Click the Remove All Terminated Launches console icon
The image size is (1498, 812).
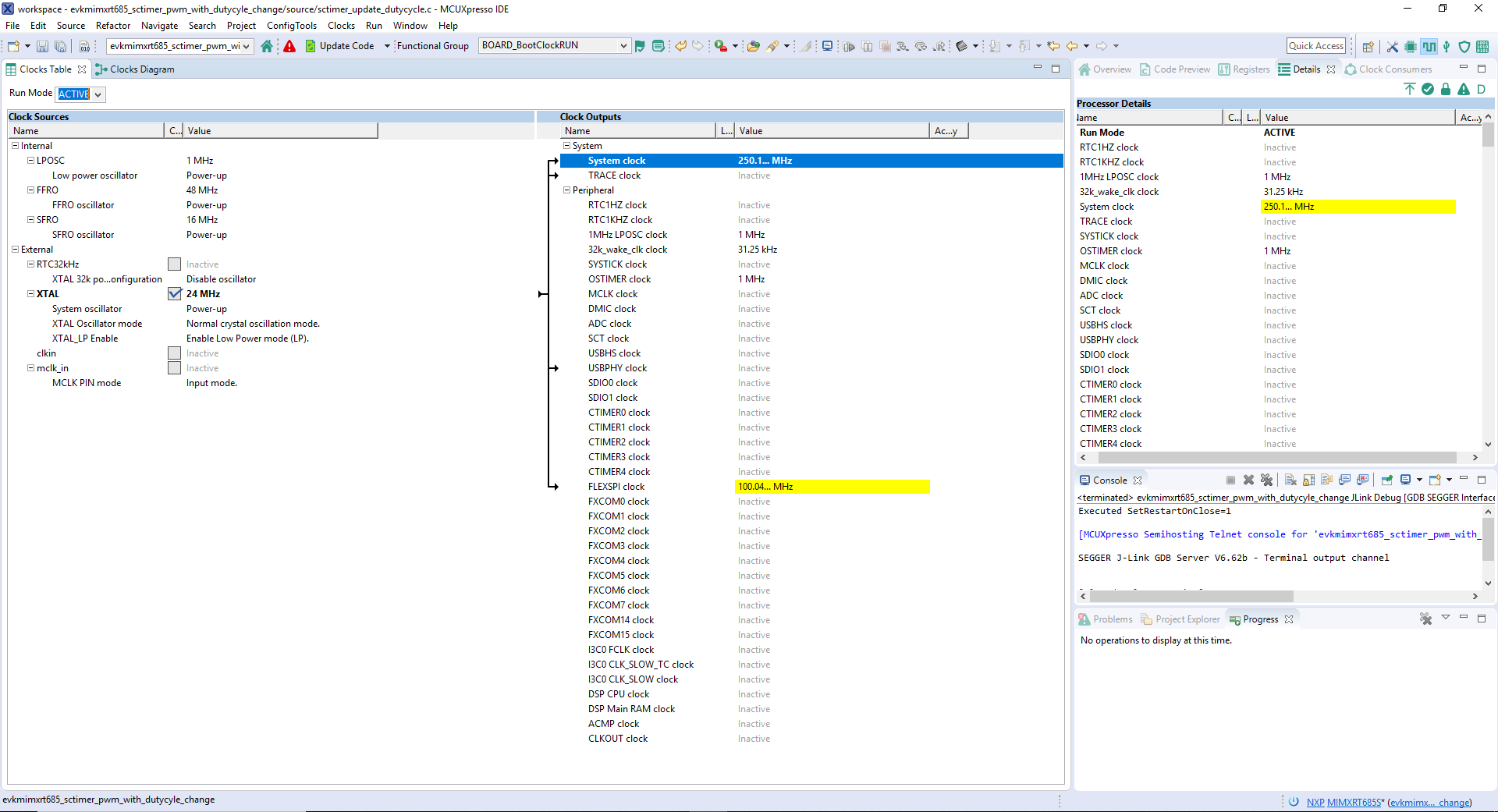[x=1266, y=480]
